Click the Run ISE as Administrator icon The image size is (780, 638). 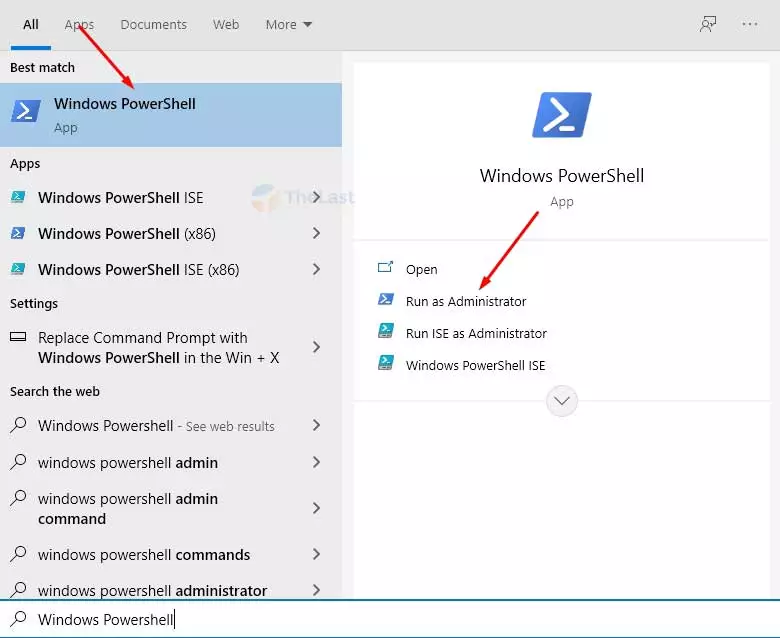(x=386, y=331)
